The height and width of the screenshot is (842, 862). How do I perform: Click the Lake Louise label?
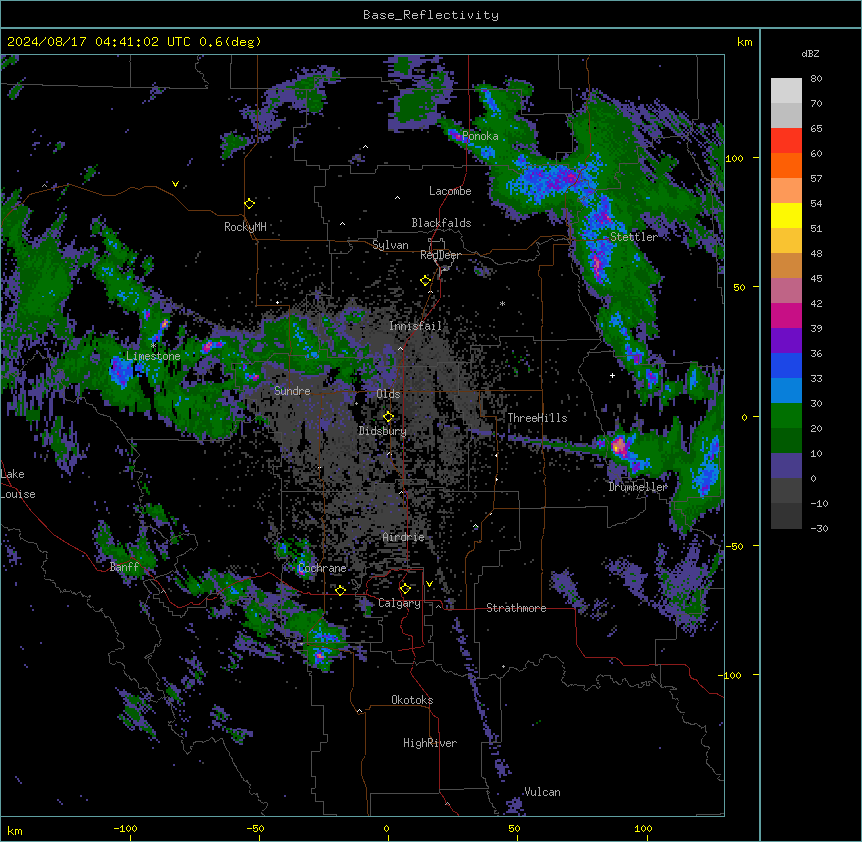(18, 484)
